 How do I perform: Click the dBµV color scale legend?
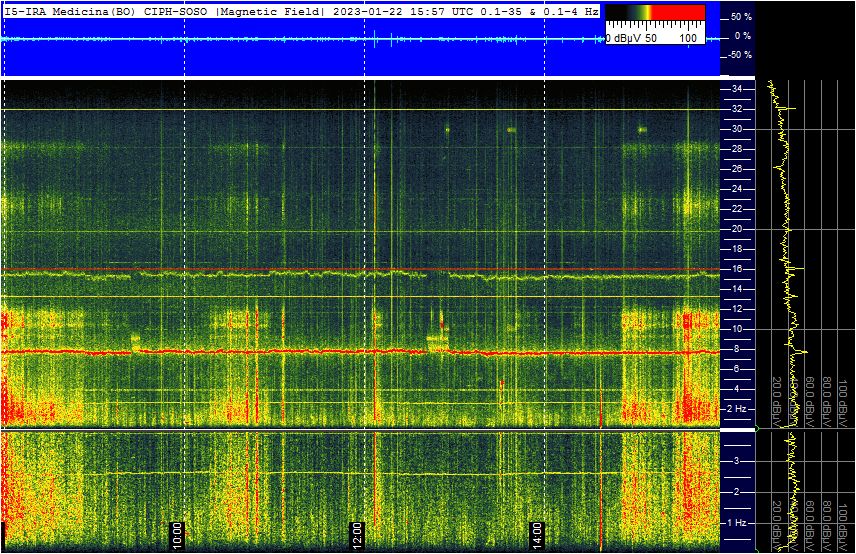click(655, 24)
